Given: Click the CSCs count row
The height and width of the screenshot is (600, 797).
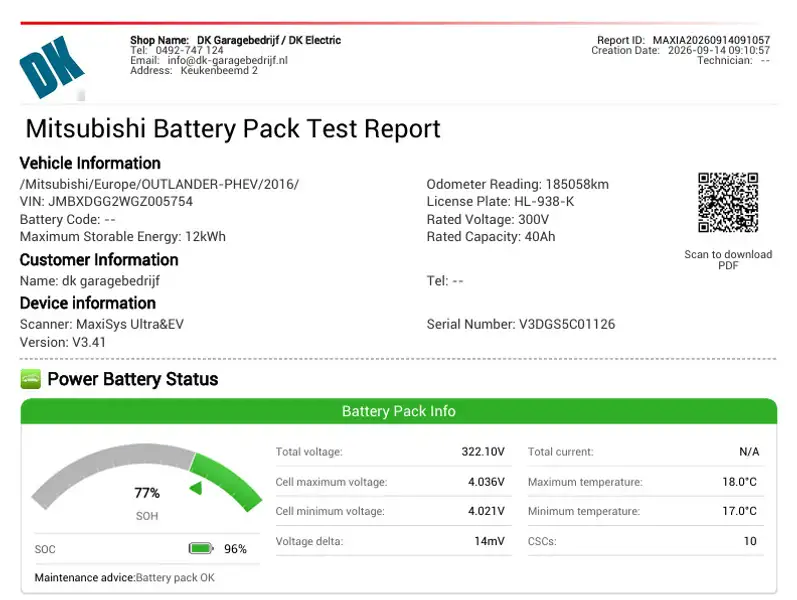Looking at the screenshot, I should click(x=646, y=541).
